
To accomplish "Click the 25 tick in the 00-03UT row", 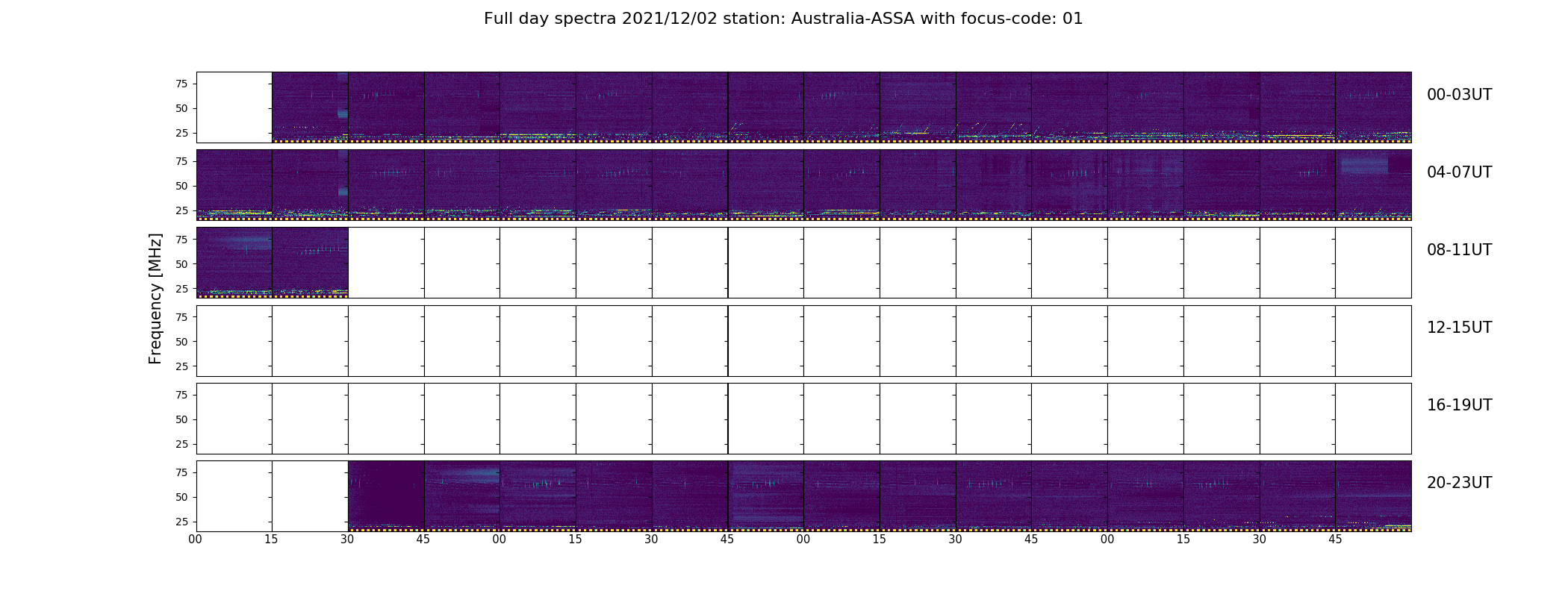I will (x=181, y=134).
